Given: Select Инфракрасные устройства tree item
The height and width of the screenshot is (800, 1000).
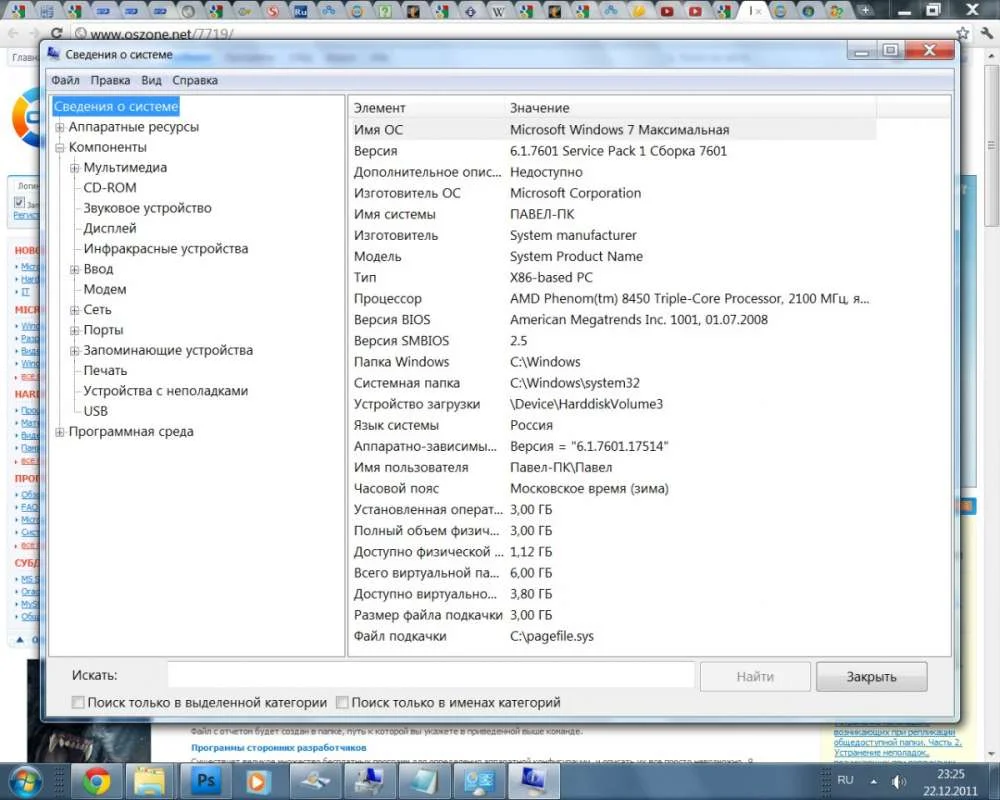Looking at the screenshot, I should click(x=166, y=249).
